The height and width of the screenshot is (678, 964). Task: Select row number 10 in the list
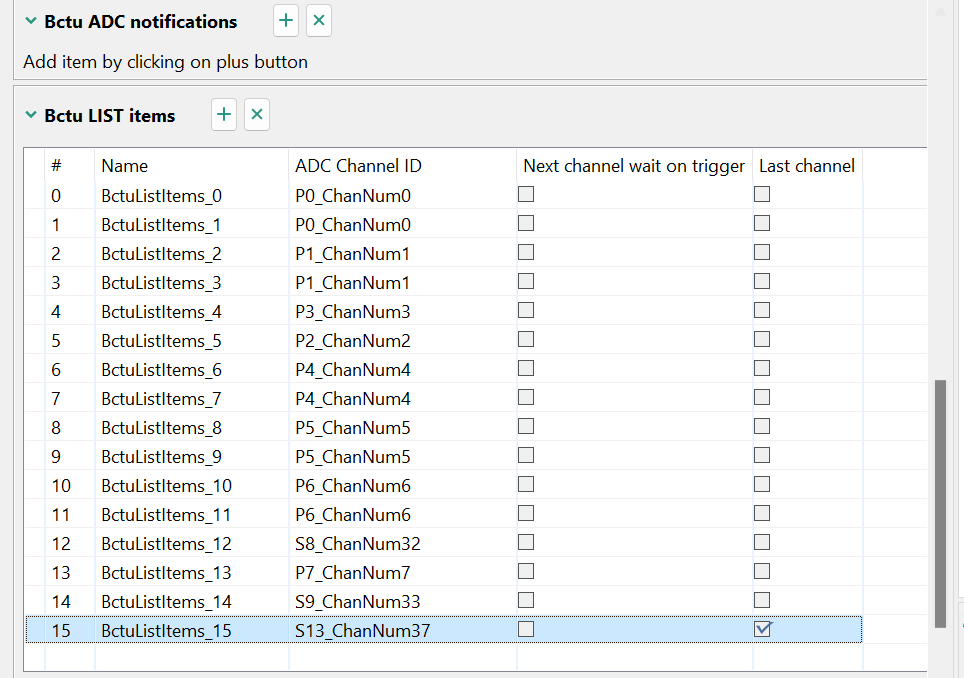pyautogui.click(x=60, y=486)
